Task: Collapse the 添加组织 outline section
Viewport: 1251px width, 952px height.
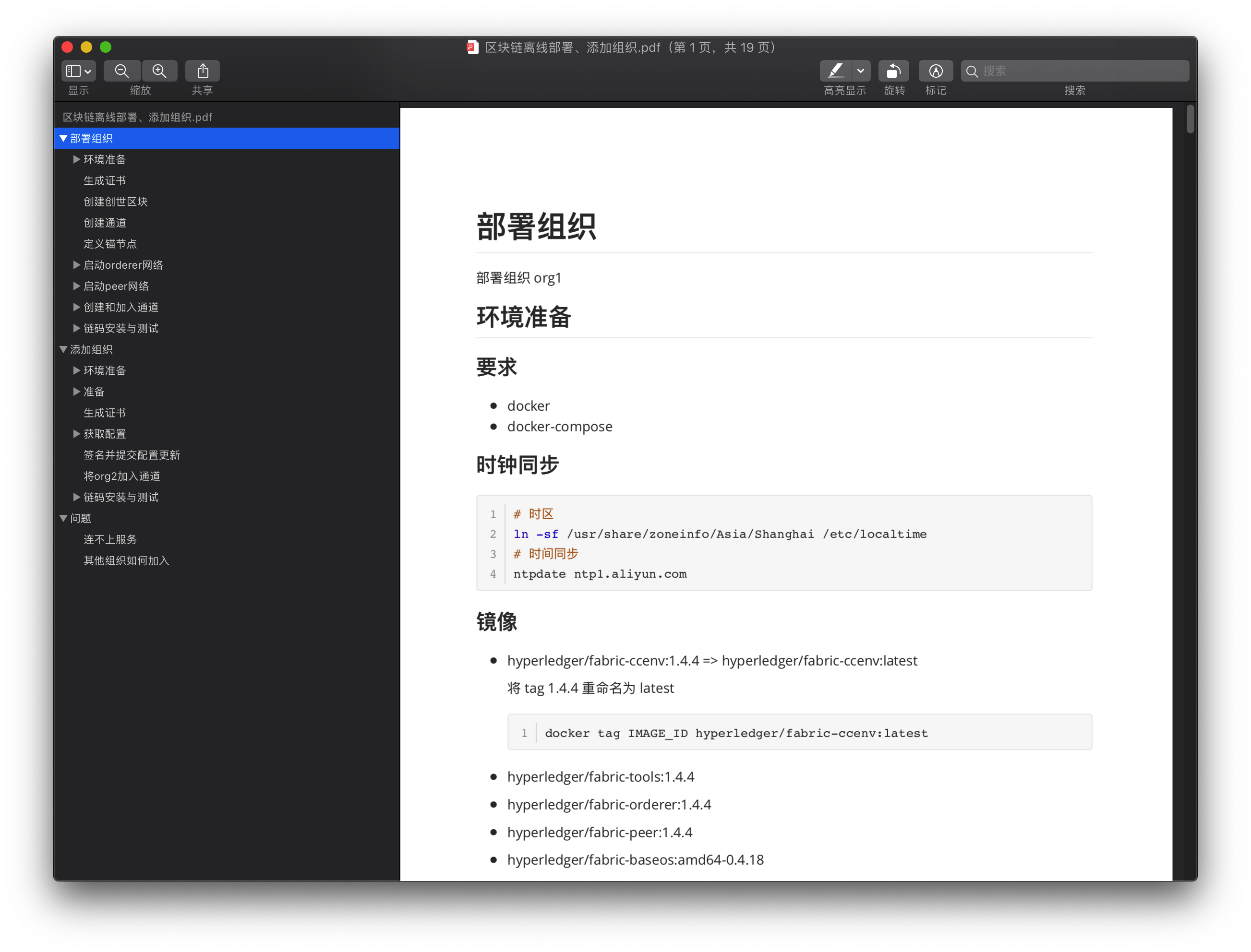Action: coord(63,350)
